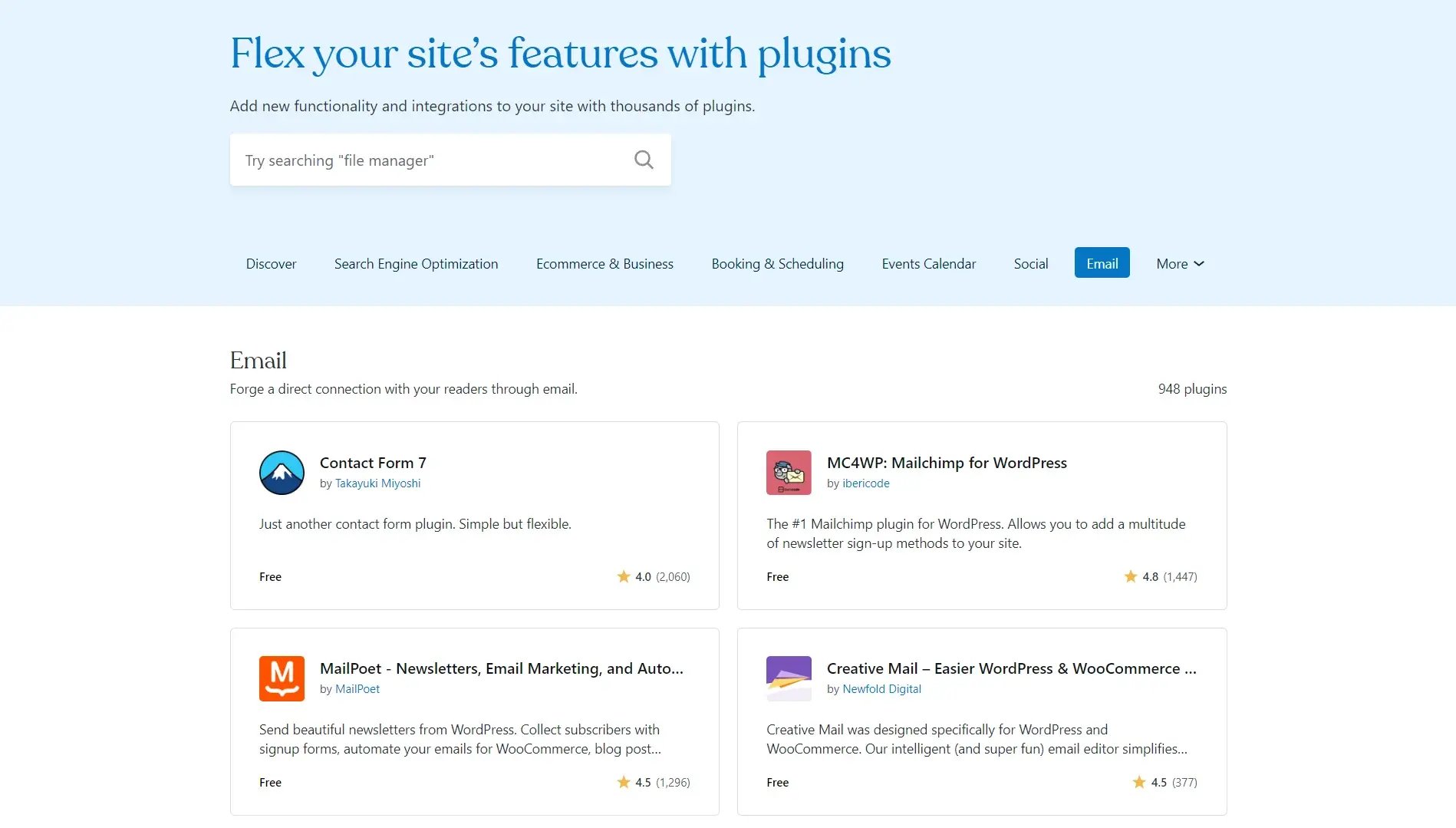
Task: Switch to the Discover tab
Action: point(271,263)
